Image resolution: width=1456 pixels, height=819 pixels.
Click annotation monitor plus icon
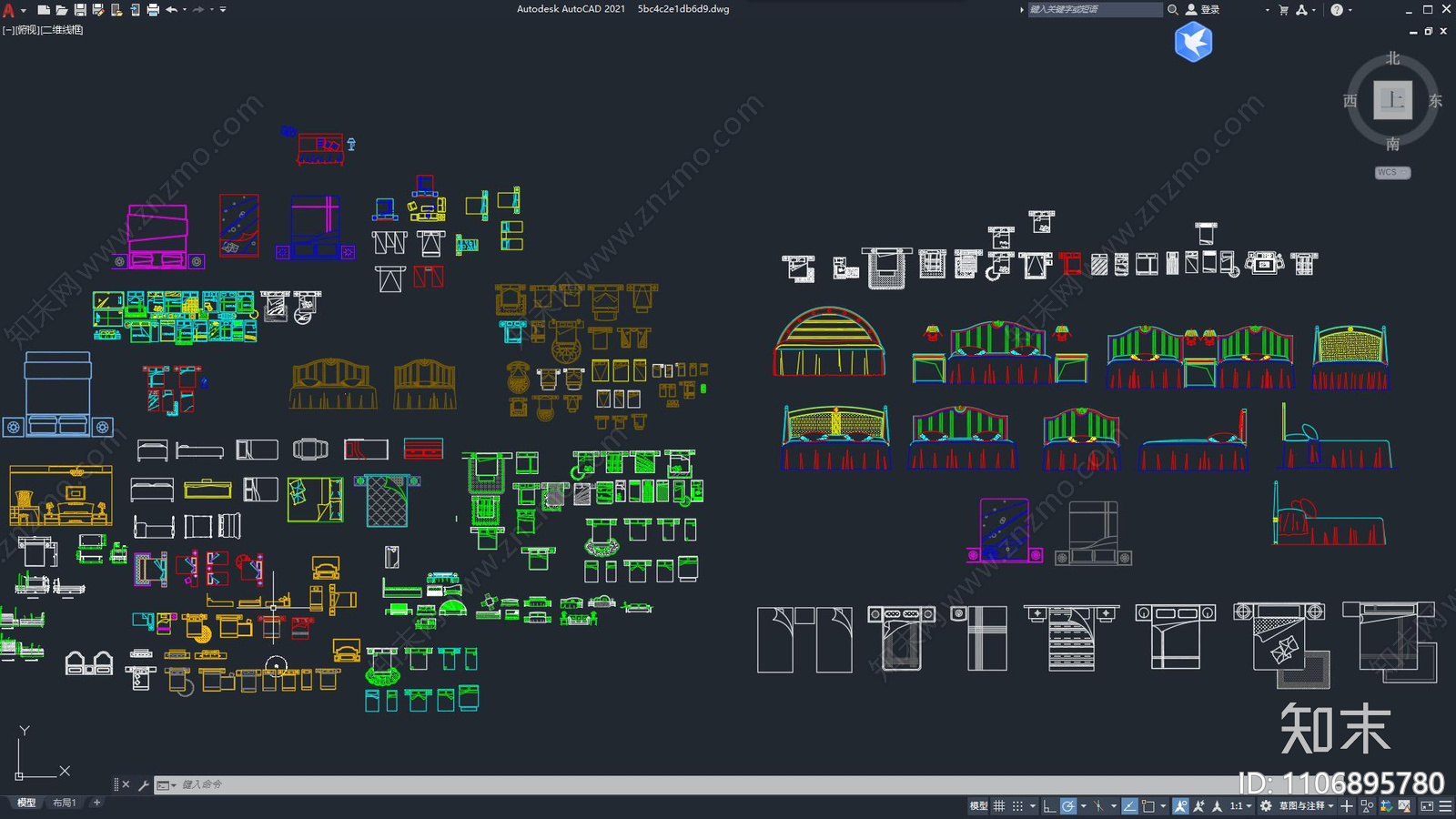pos(1347,806)
